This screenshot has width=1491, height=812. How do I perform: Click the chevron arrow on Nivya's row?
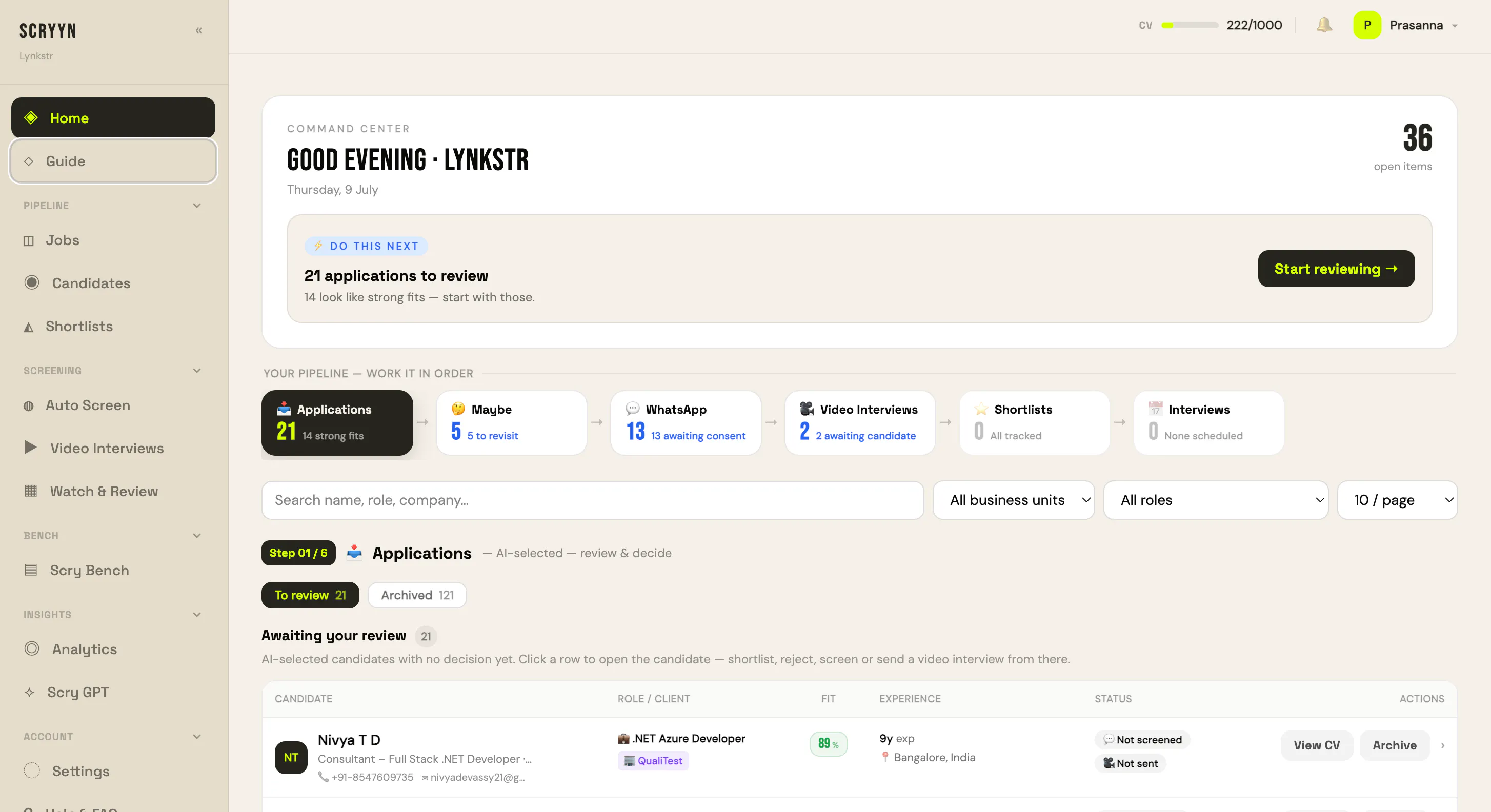1442,745
